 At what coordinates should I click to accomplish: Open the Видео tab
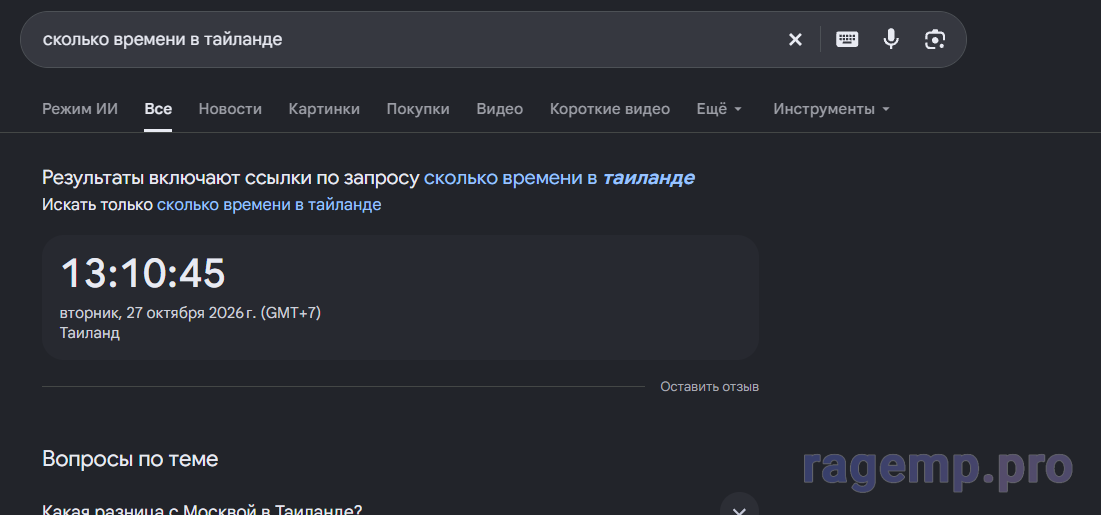[500, 109]
